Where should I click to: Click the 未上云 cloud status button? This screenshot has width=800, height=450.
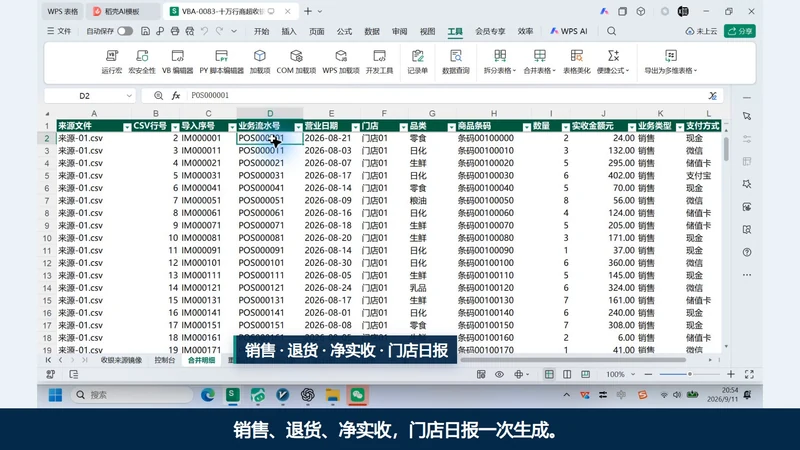point(702,31)
